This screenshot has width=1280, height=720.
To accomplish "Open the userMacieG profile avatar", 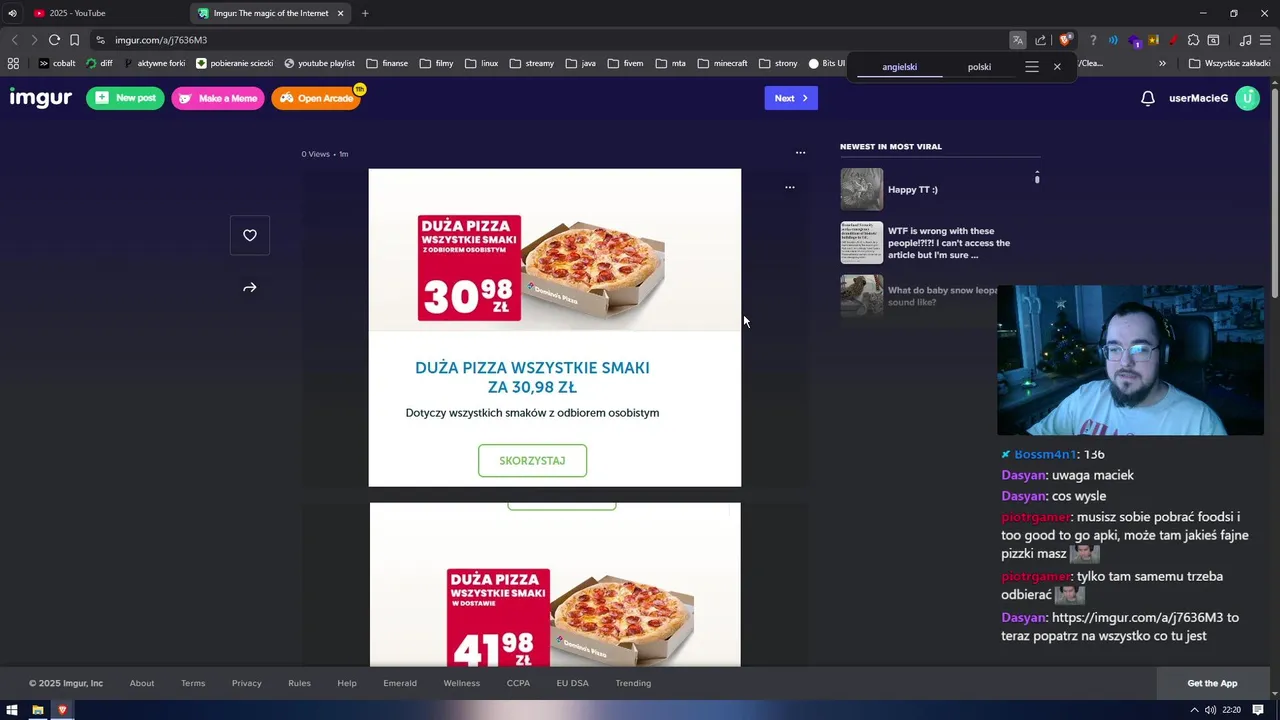I will [x=1247, y=98].
